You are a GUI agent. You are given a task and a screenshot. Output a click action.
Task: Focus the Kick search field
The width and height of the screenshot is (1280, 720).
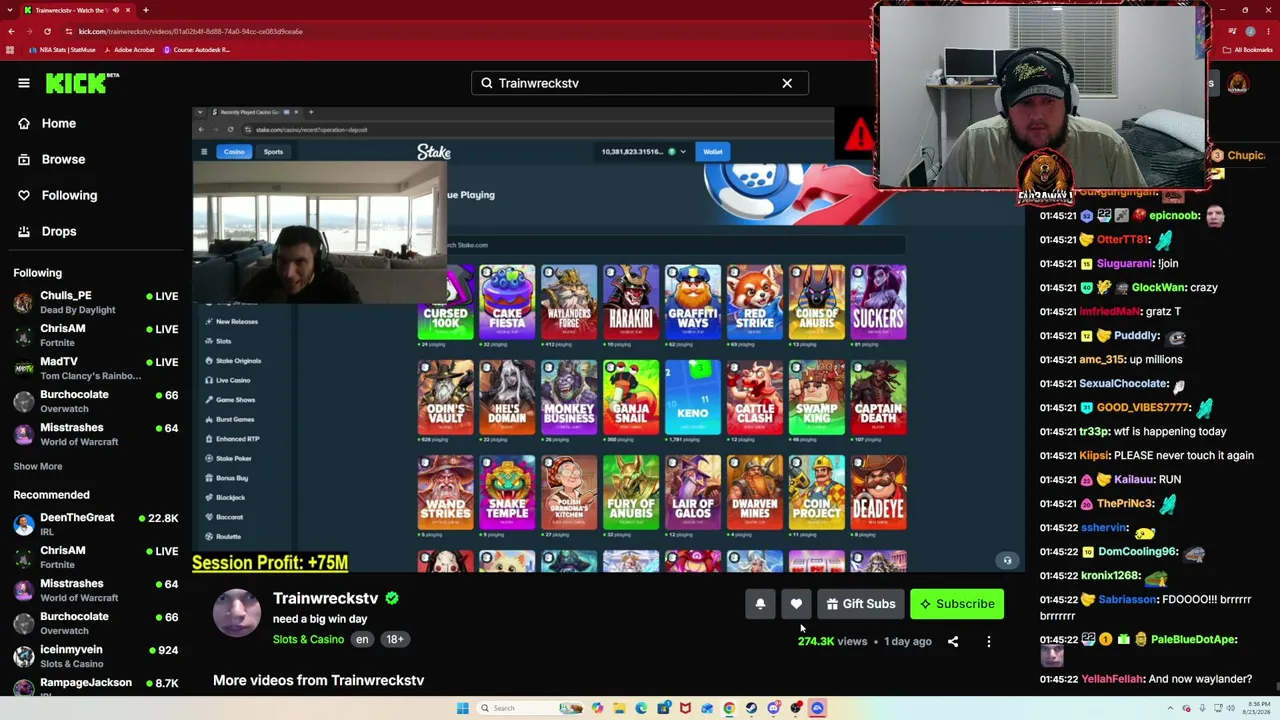pos(640,83)
